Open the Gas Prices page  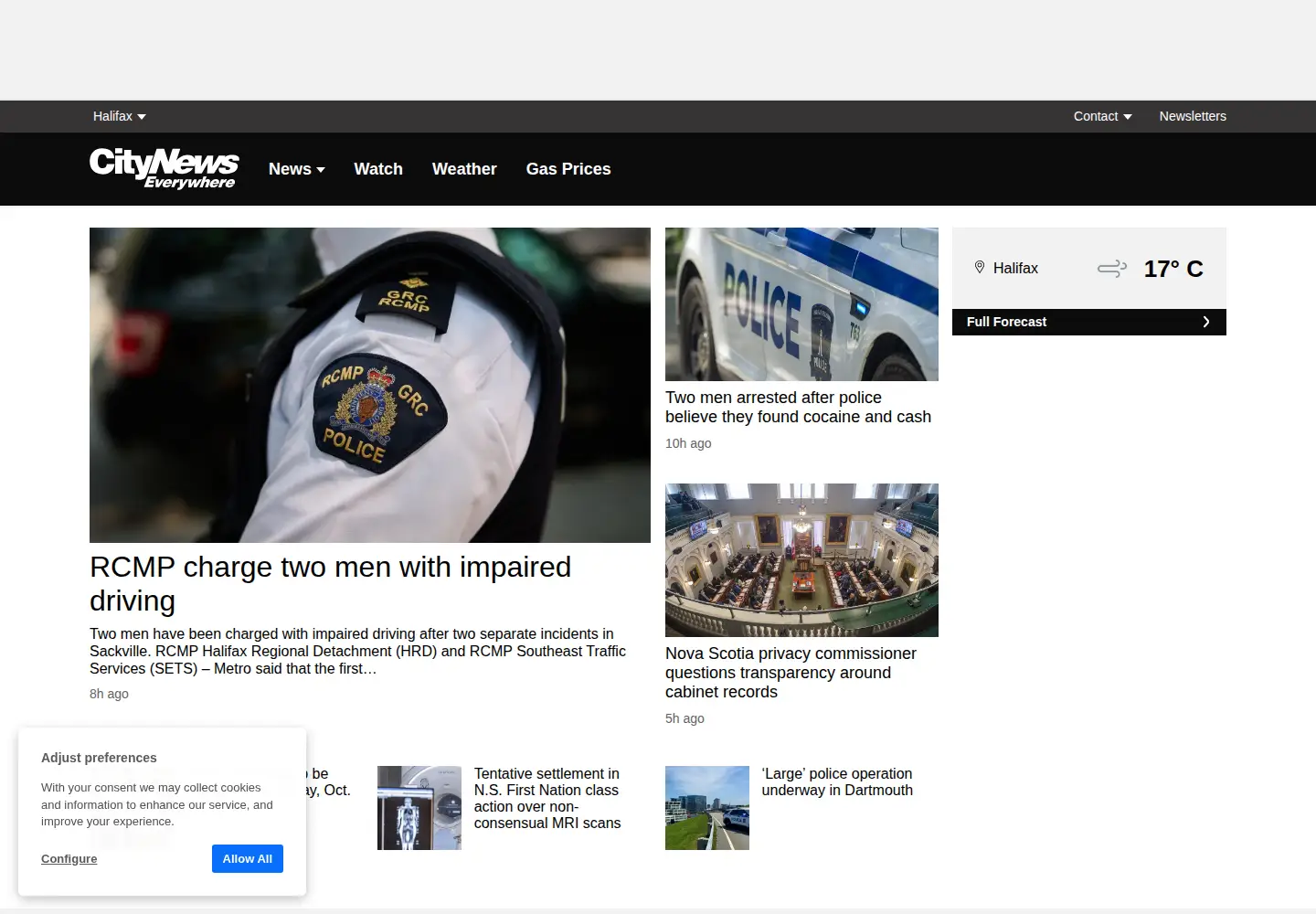click(x=568, y=169)
